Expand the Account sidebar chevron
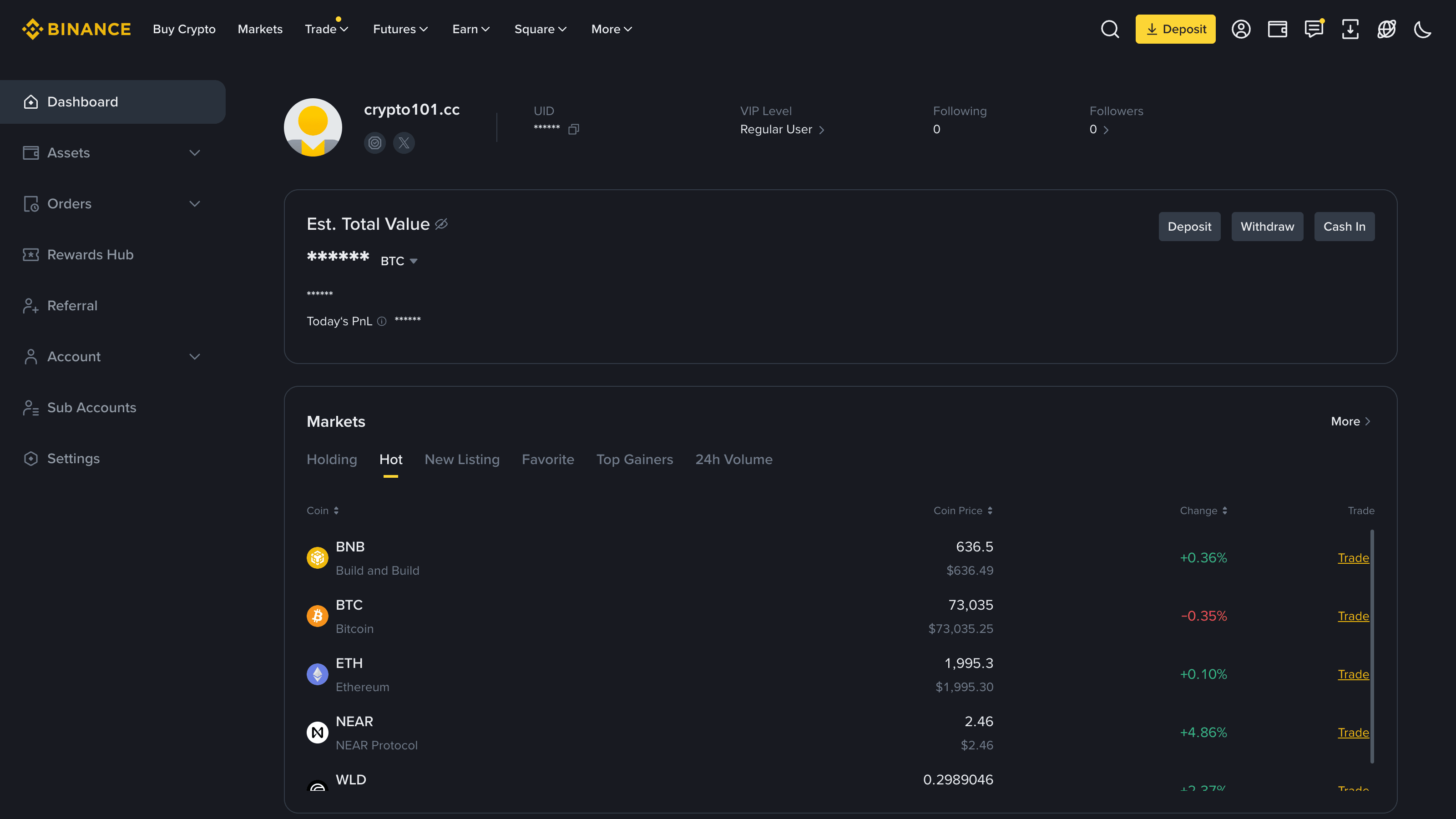Screen dimensions: 1456x819 point(194,357)
